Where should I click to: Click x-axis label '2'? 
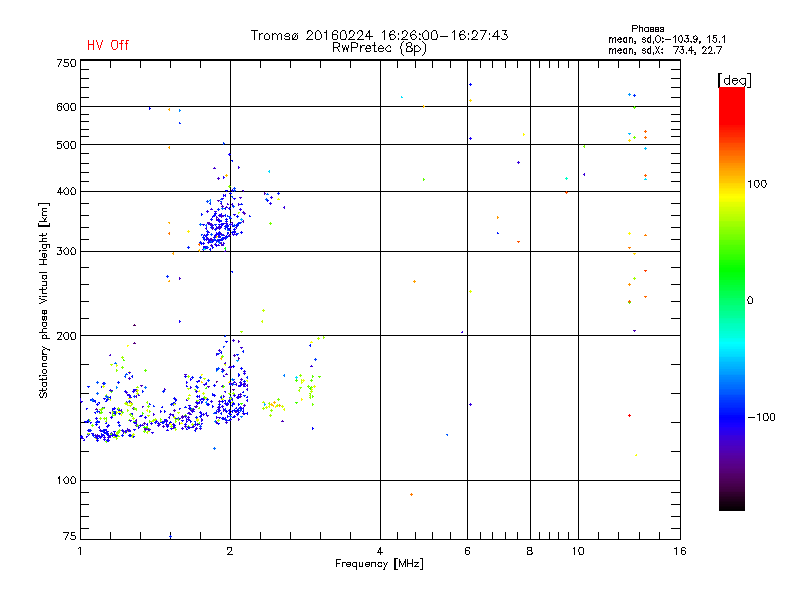(230, 551)
